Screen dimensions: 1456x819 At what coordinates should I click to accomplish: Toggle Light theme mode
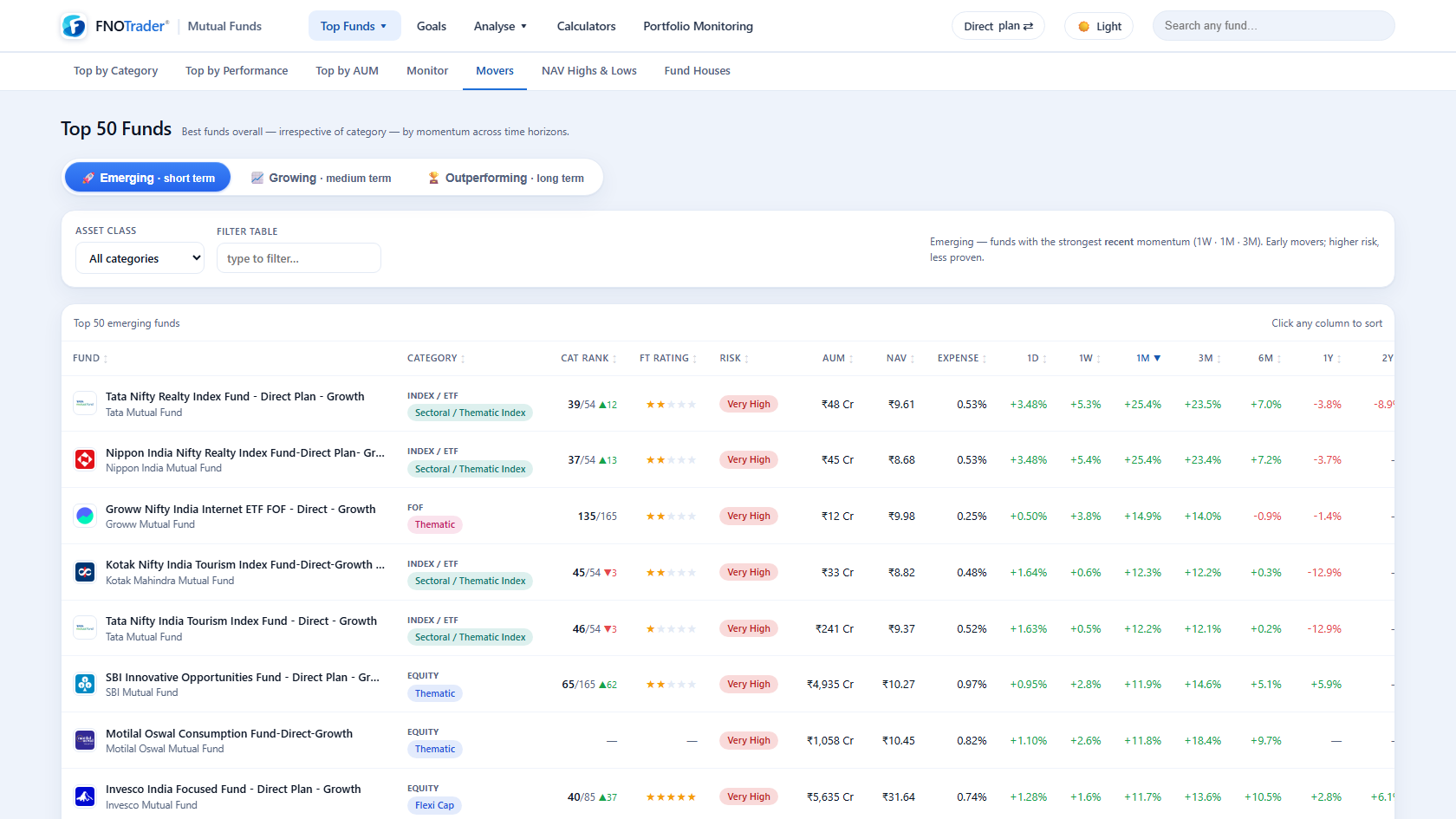coord(1099,26)
